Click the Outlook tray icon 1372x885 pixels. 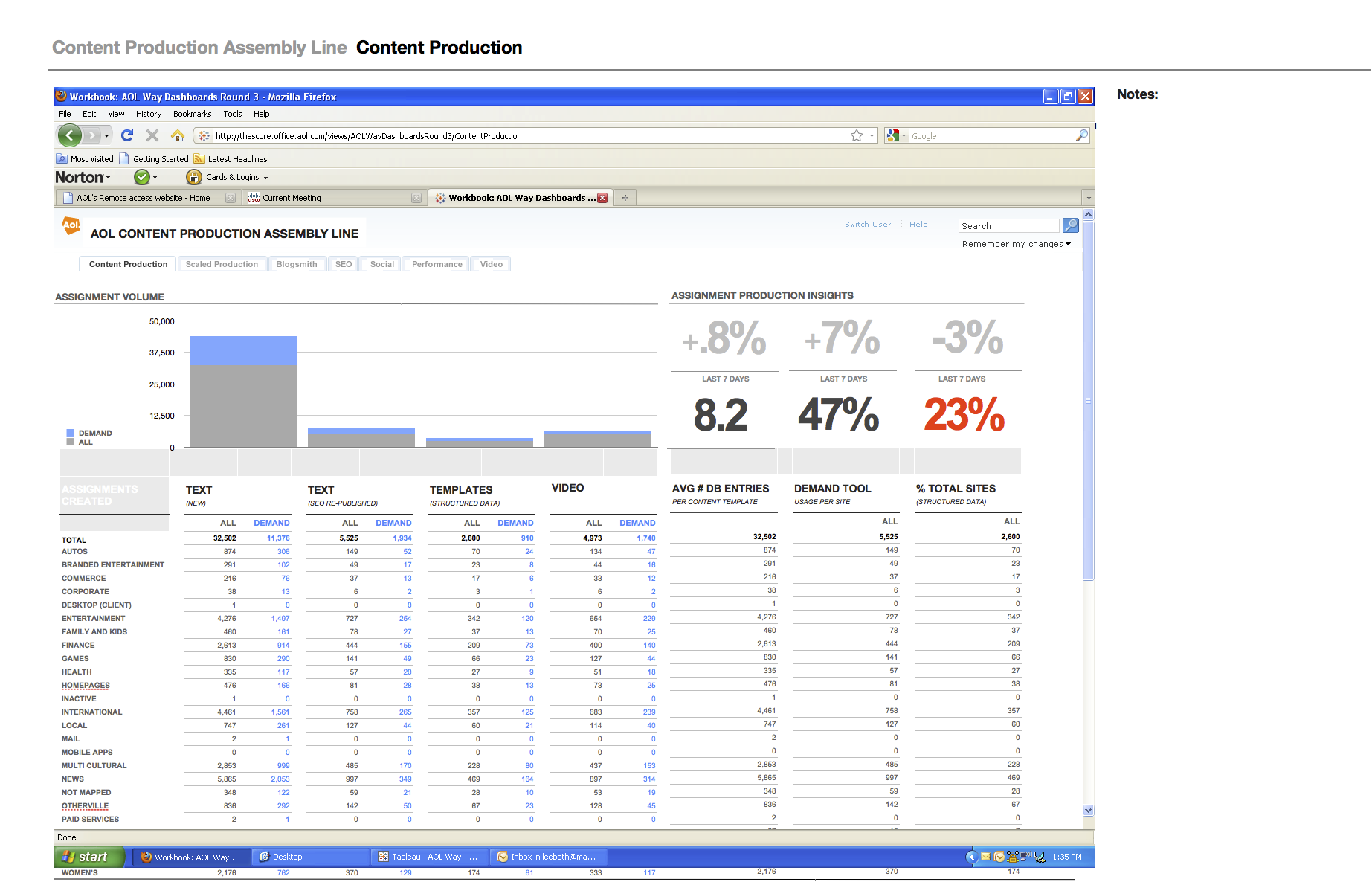pyautogui.click(x=999, y=857)
